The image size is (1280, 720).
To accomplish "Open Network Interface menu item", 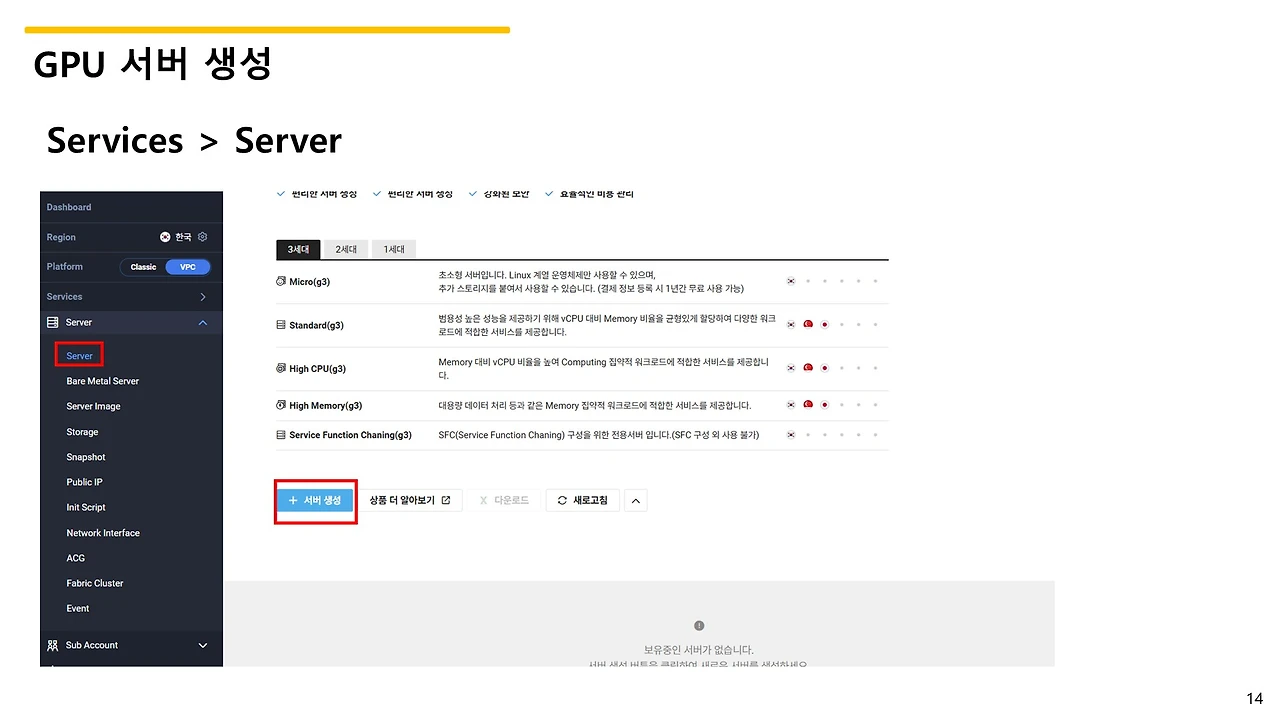I will (103, 533).
